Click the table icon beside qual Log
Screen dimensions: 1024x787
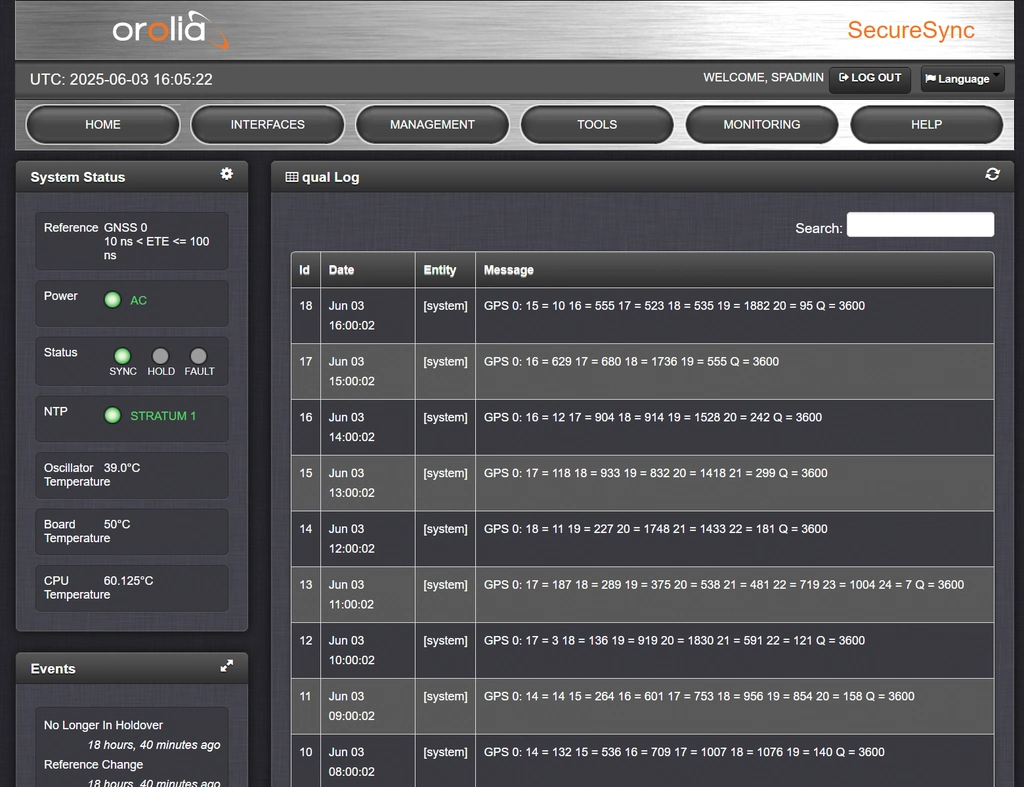coord(291,177)
